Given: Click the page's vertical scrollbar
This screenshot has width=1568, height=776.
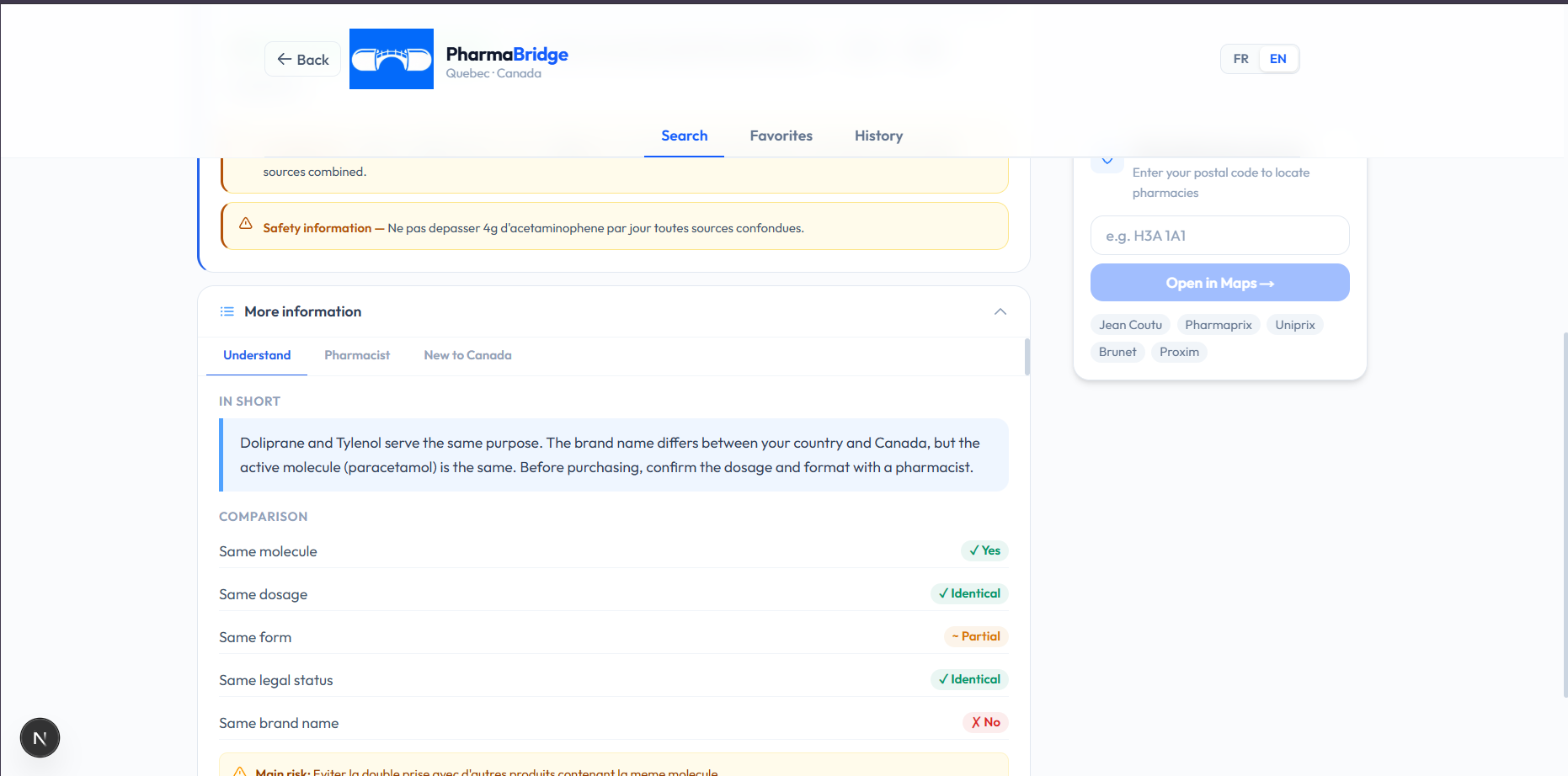Looking at the screenshot, I should pyautogui.click(x=1564, y=514).
